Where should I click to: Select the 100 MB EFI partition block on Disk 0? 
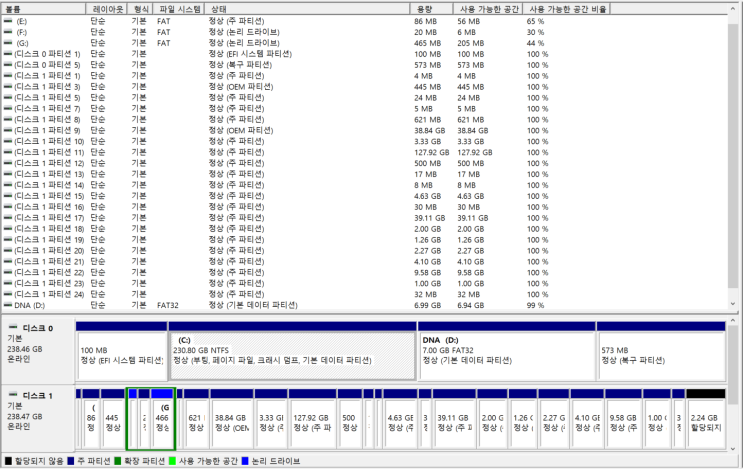coord(121,351)
